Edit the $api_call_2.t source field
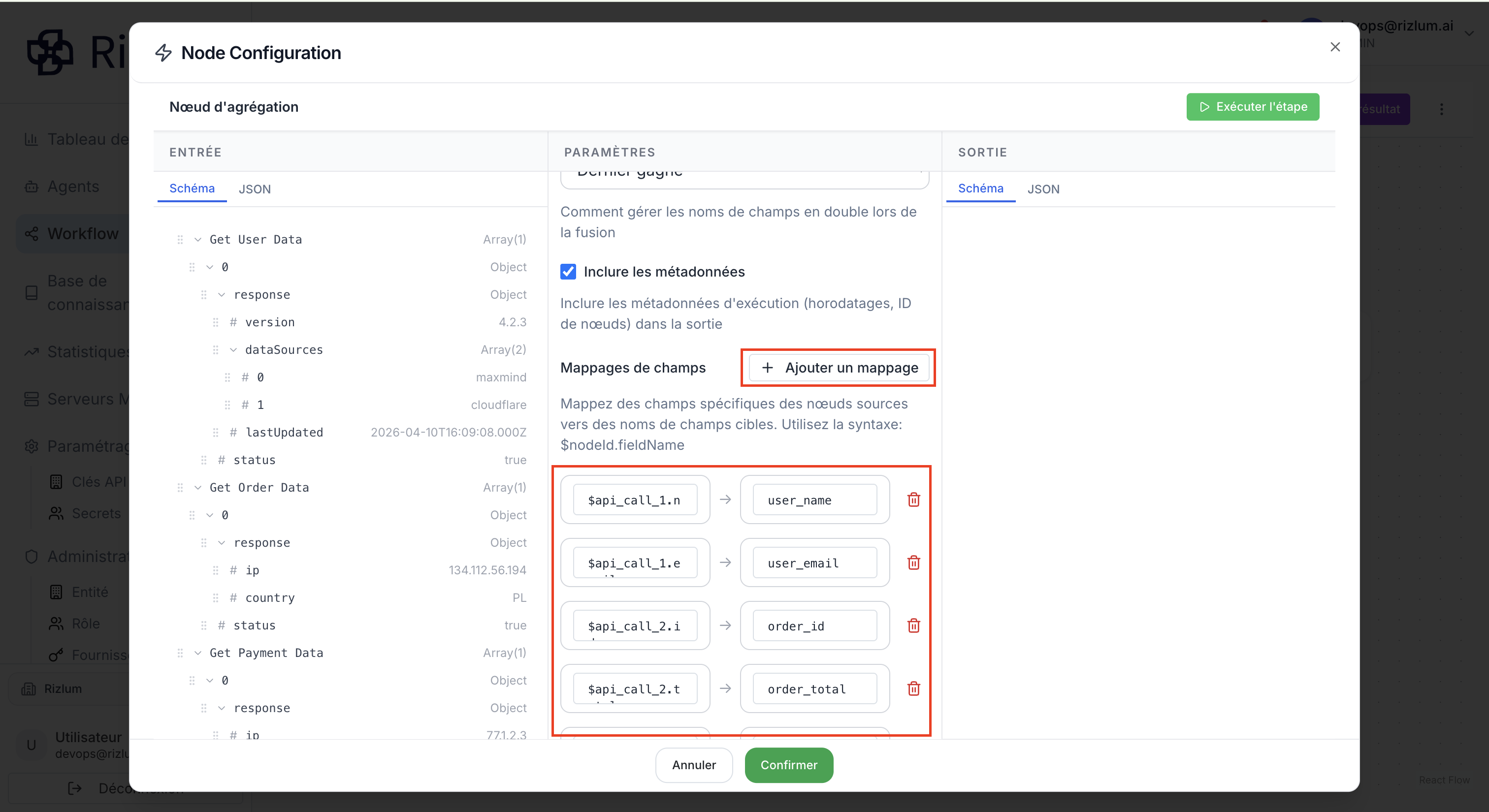Viewport: 1489px width, 812px height. point(635,688)
